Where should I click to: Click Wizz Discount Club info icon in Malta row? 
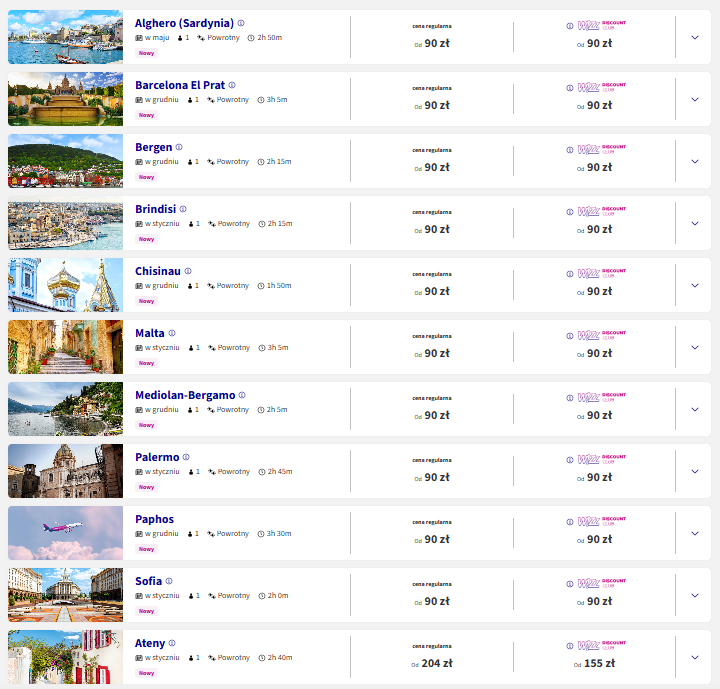(x=570, y=336)
